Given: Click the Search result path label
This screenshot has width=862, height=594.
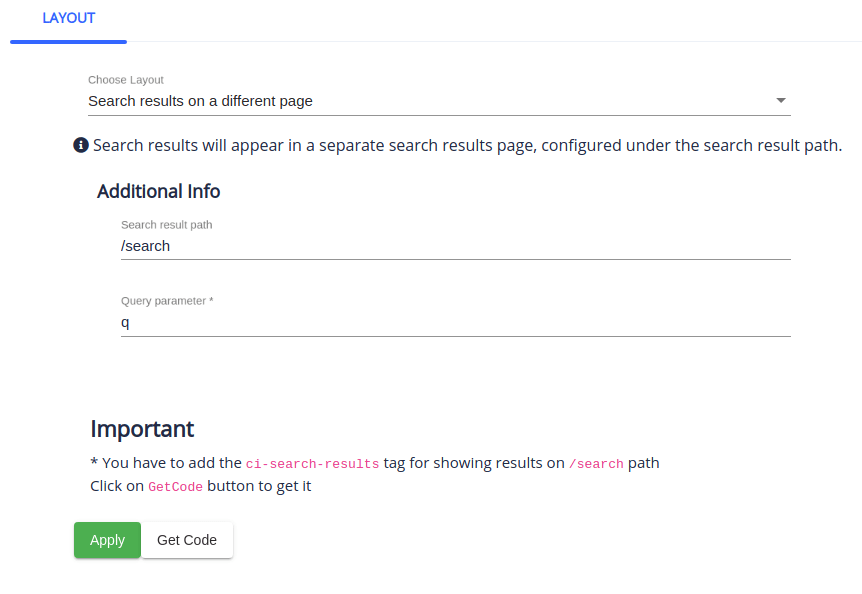Looking at the screenshot, I should 166,224.
